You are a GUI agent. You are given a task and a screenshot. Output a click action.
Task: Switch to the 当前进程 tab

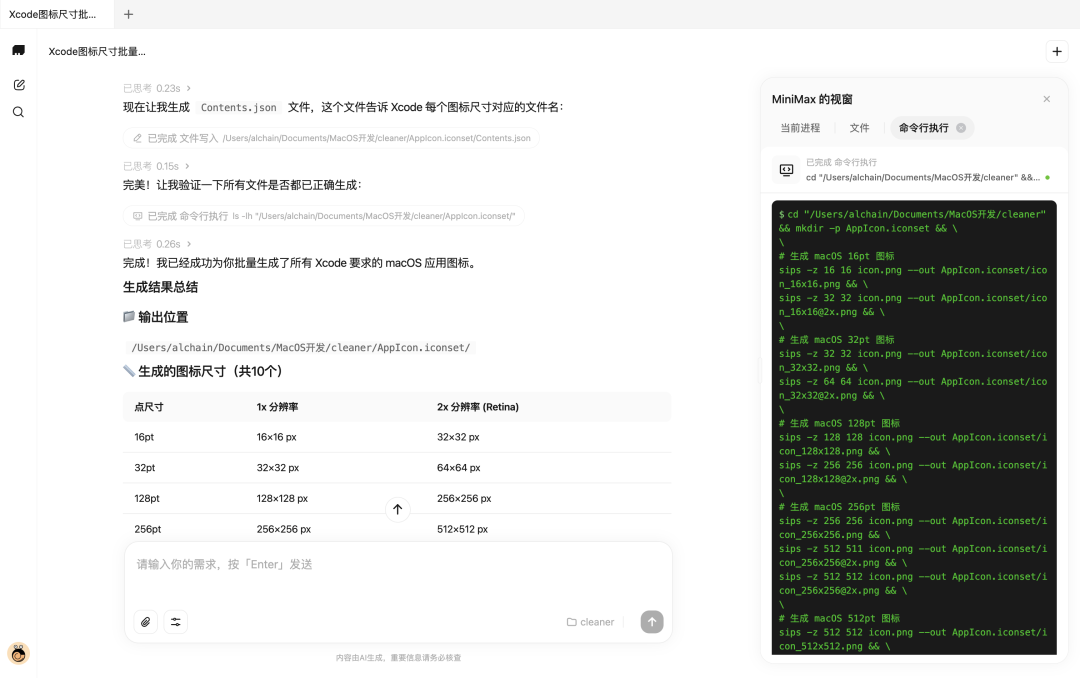pyautogui.click(x=800, y=128)
